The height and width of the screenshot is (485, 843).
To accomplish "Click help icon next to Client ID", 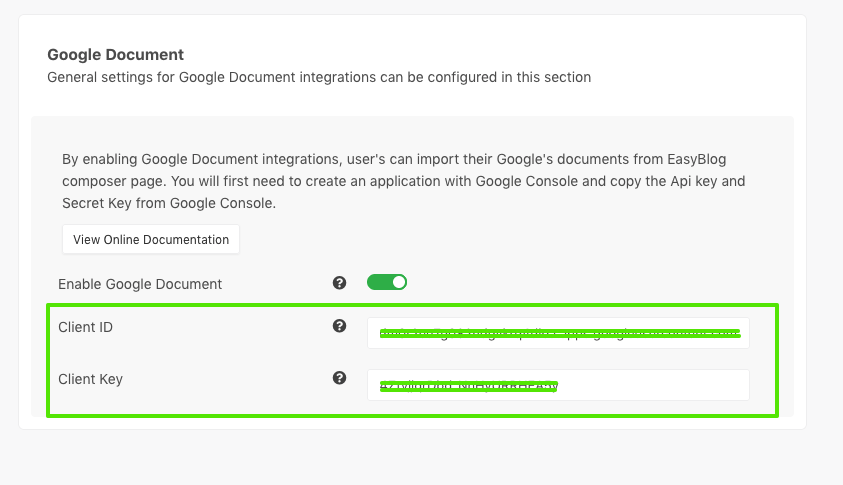I will tap(339, 326).
